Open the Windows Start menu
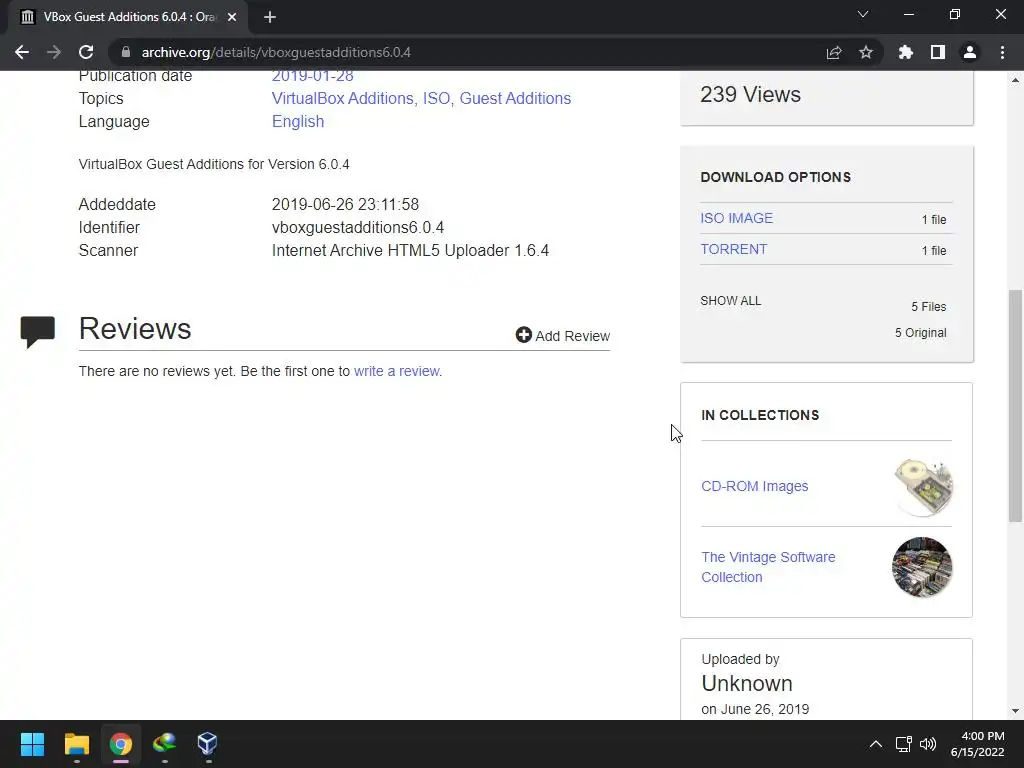This screenshot has width=1024, height=768. [x=32, y=744]
